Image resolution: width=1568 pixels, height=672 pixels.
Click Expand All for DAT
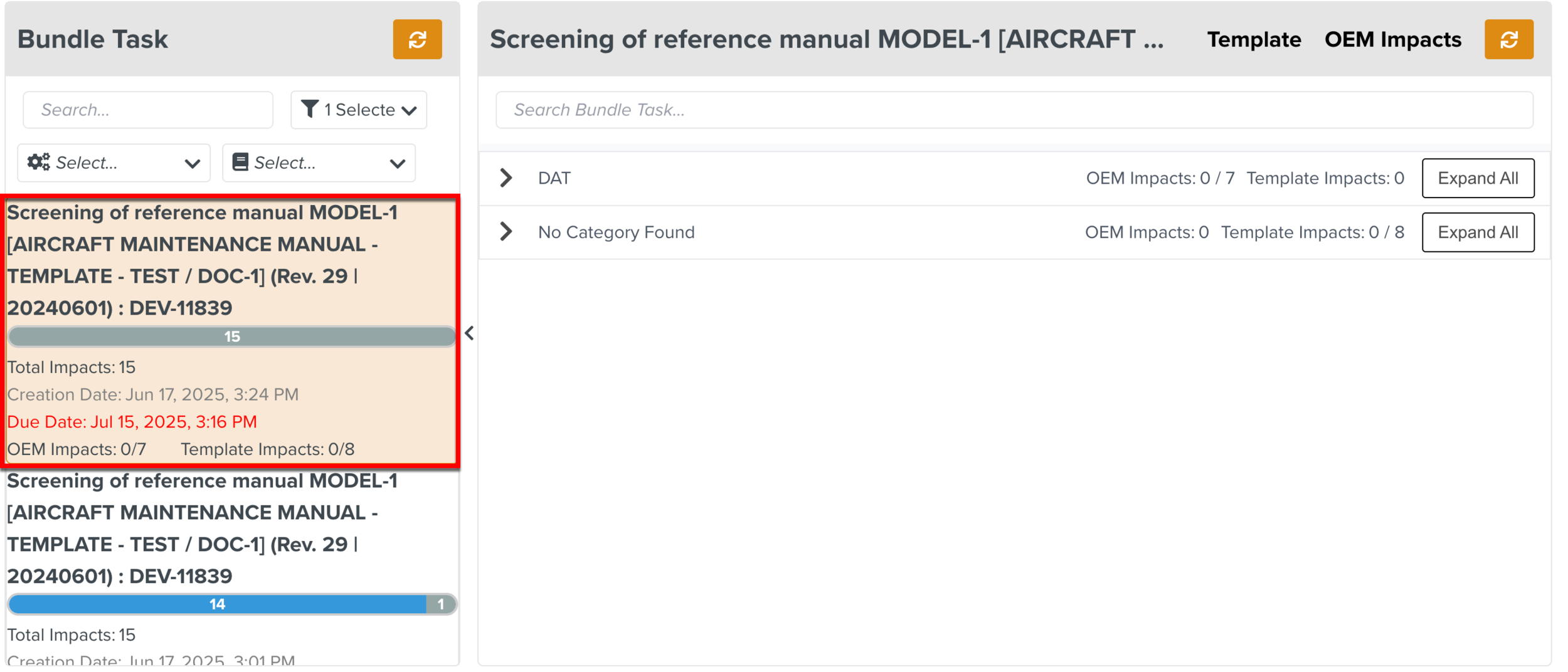coord(1478,178)
